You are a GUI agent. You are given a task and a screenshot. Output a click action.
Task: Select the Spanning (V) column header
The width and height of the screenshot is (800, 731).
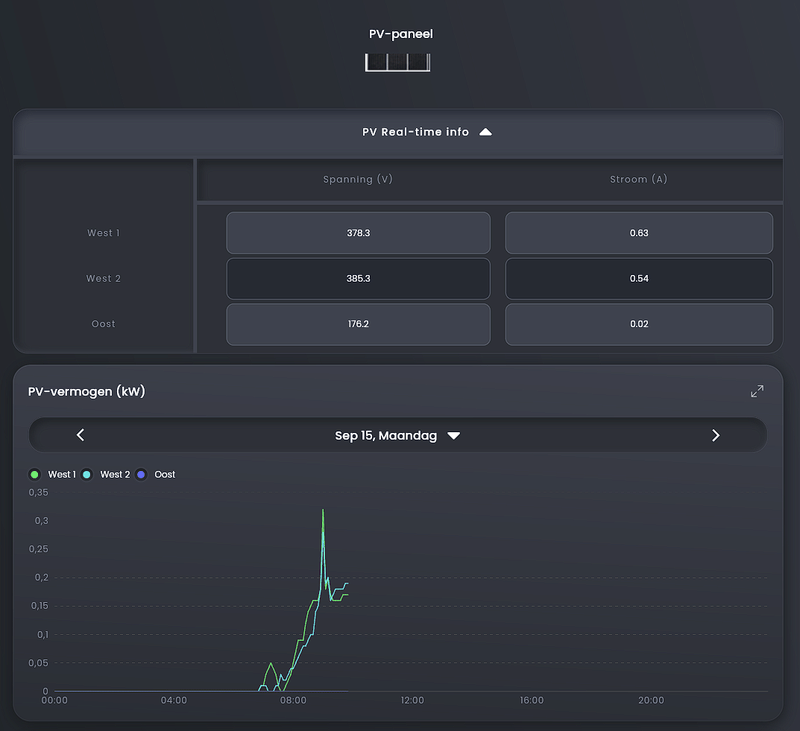pos(358,179)
